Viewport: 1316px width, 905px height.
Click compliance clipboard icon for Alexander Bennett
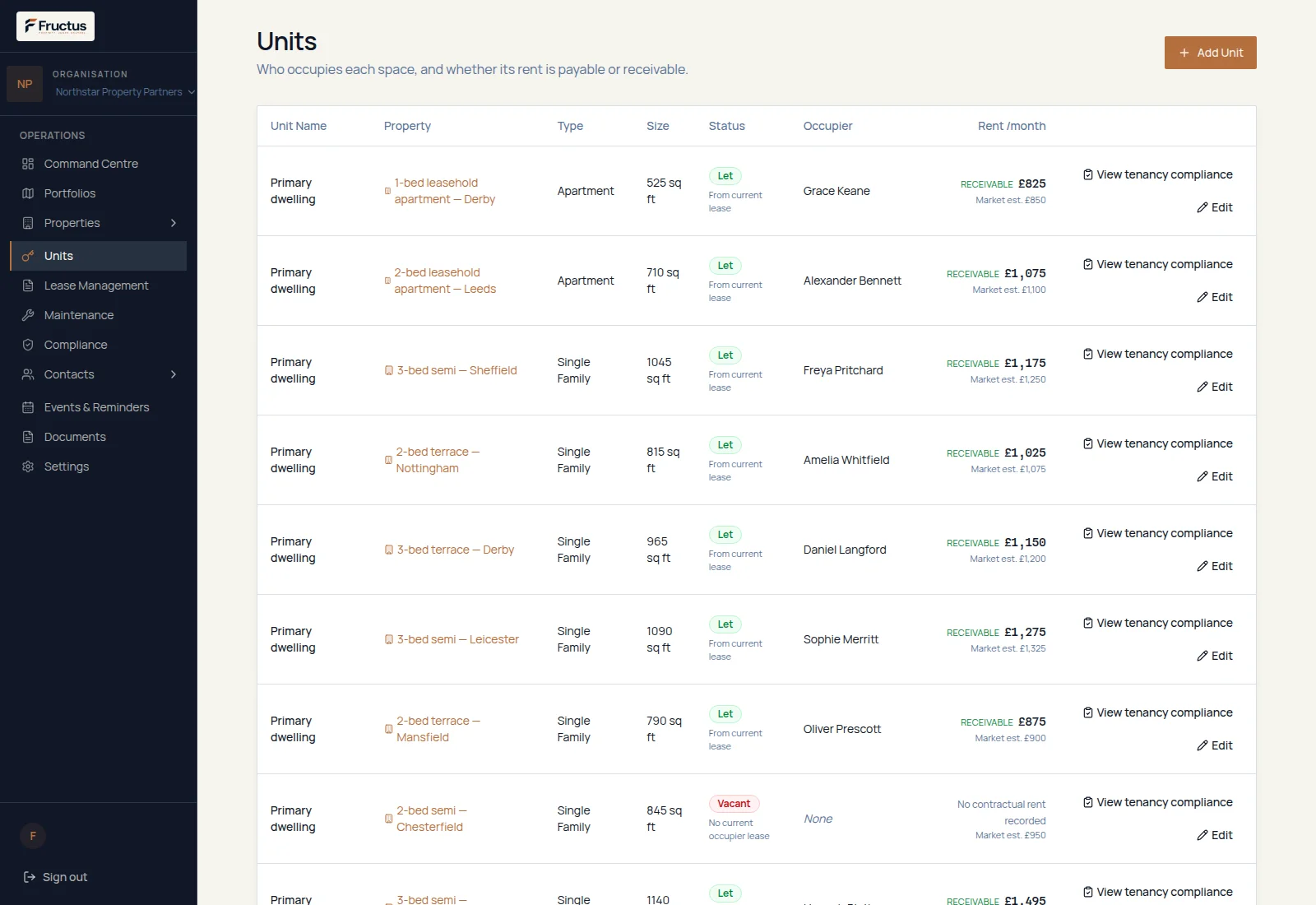(1088, 264)
